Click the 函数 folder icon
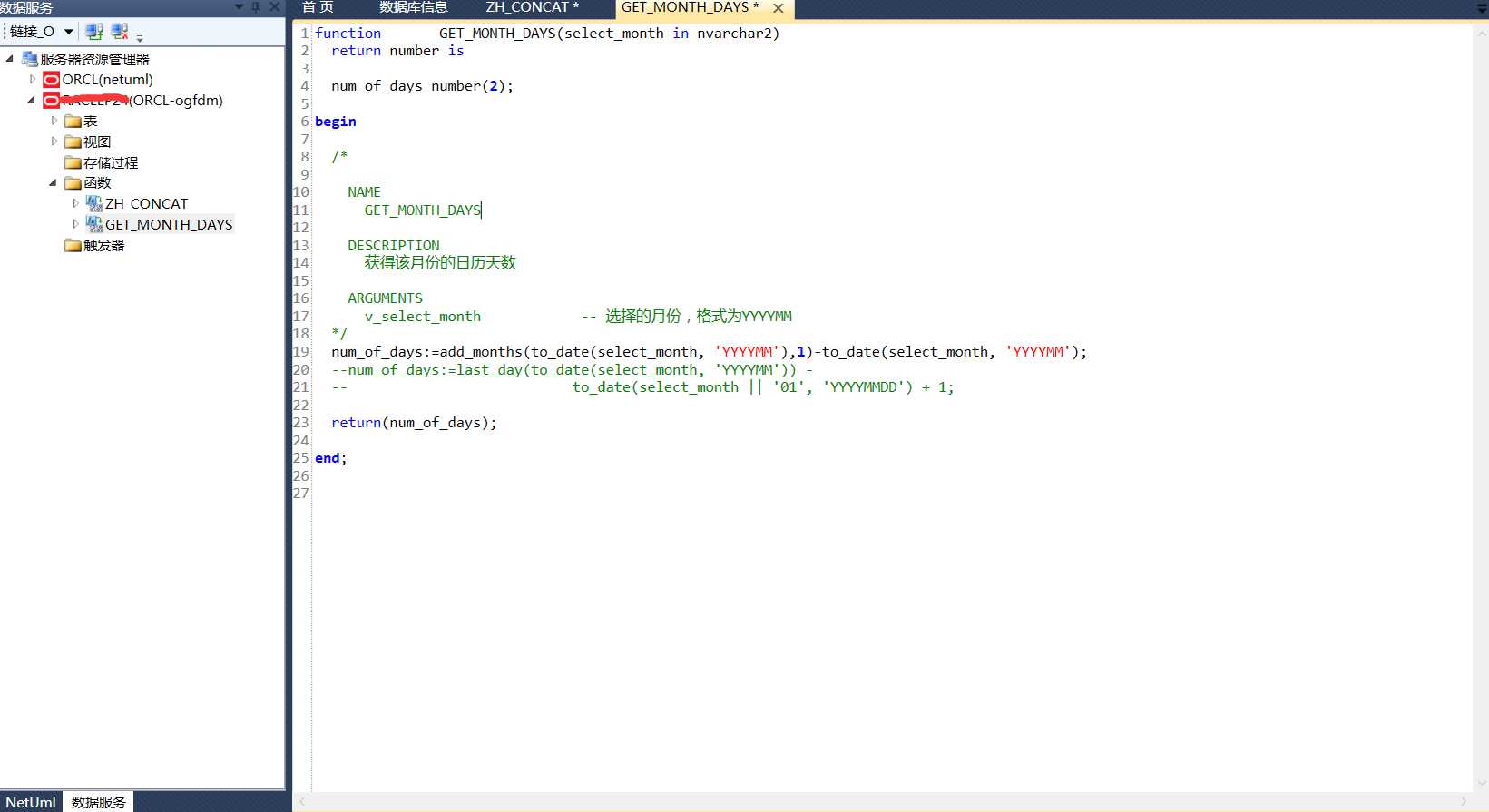 click(x=73, y=183)
